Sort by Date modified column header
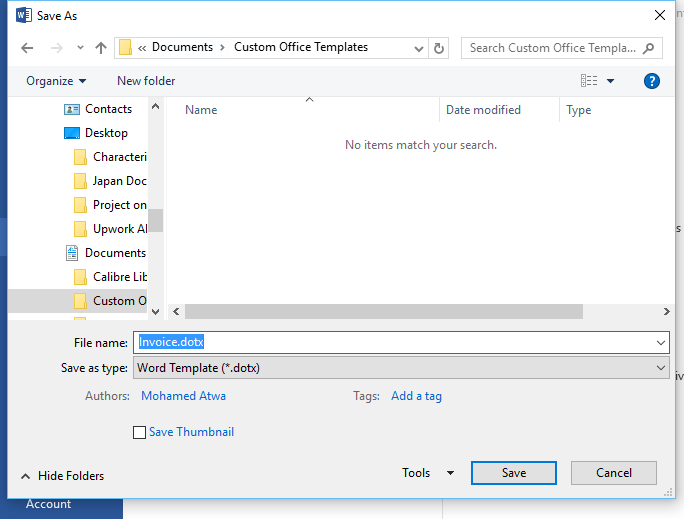684x519 pixels. 483,110
